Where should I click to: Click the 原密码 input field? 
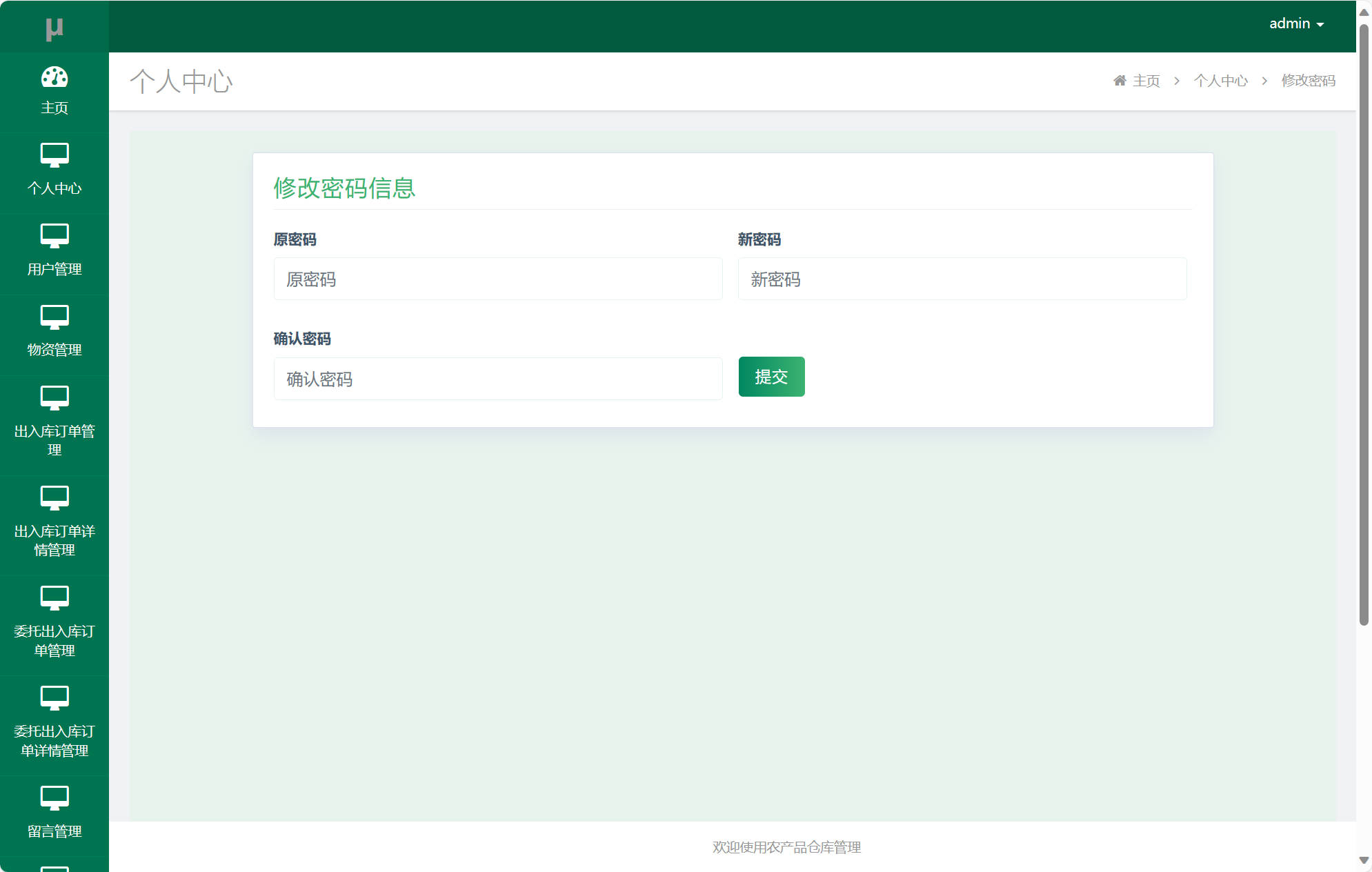pyautogui.click(x=497, y=279)
